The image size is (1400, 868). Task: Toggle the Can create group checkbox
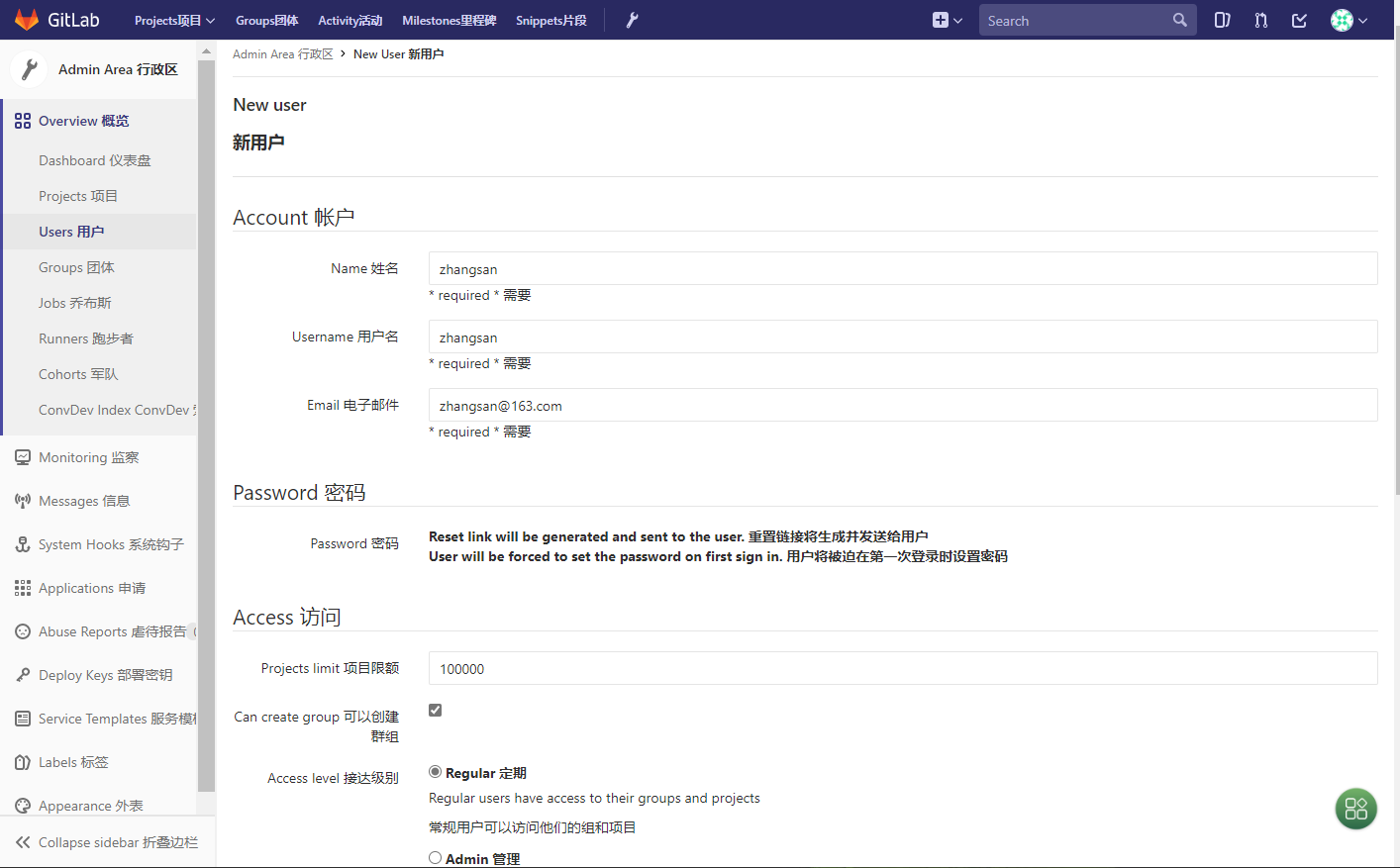click(x=435, y=710)
